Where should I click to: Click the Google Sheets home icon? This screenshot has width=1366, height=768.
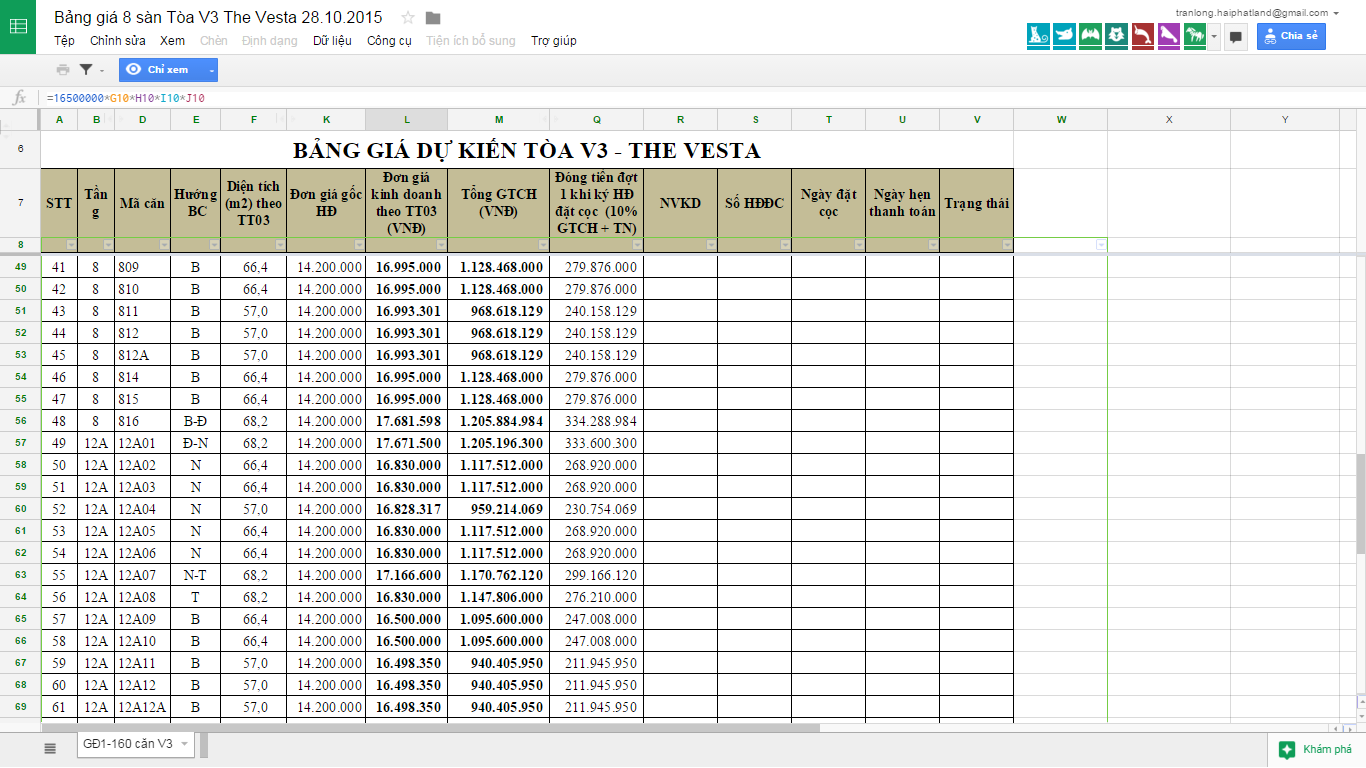coord(19,26)
